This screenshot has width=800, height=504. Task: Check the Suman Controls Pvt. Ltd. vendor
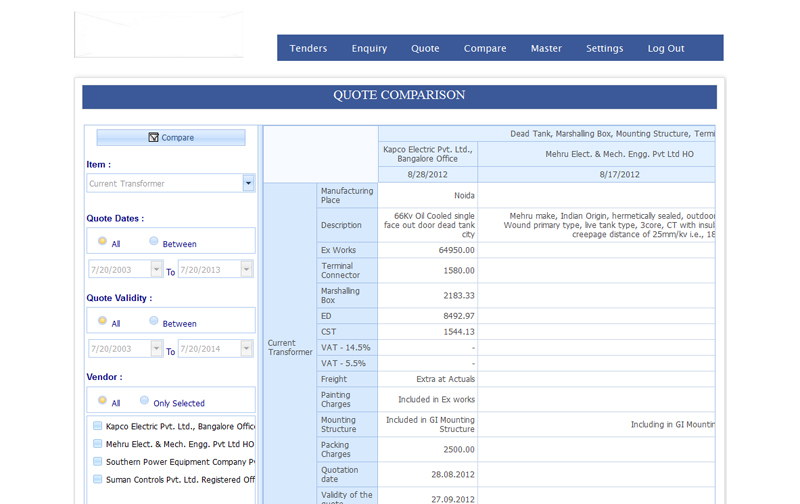[98, 480]
